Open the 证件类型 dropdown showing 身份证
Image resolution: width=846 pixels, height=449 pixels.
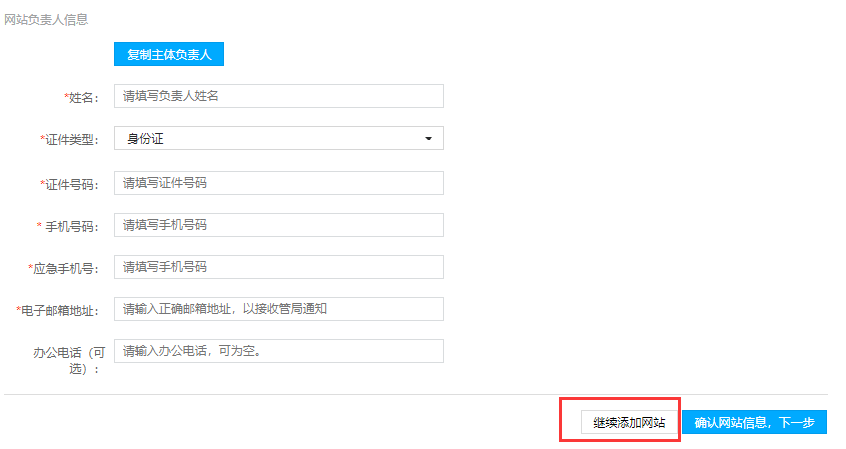278,139
